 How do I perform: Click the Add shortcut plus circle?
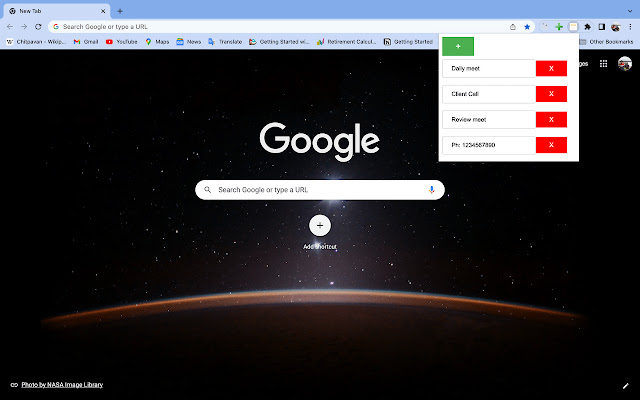pos(320,225)
